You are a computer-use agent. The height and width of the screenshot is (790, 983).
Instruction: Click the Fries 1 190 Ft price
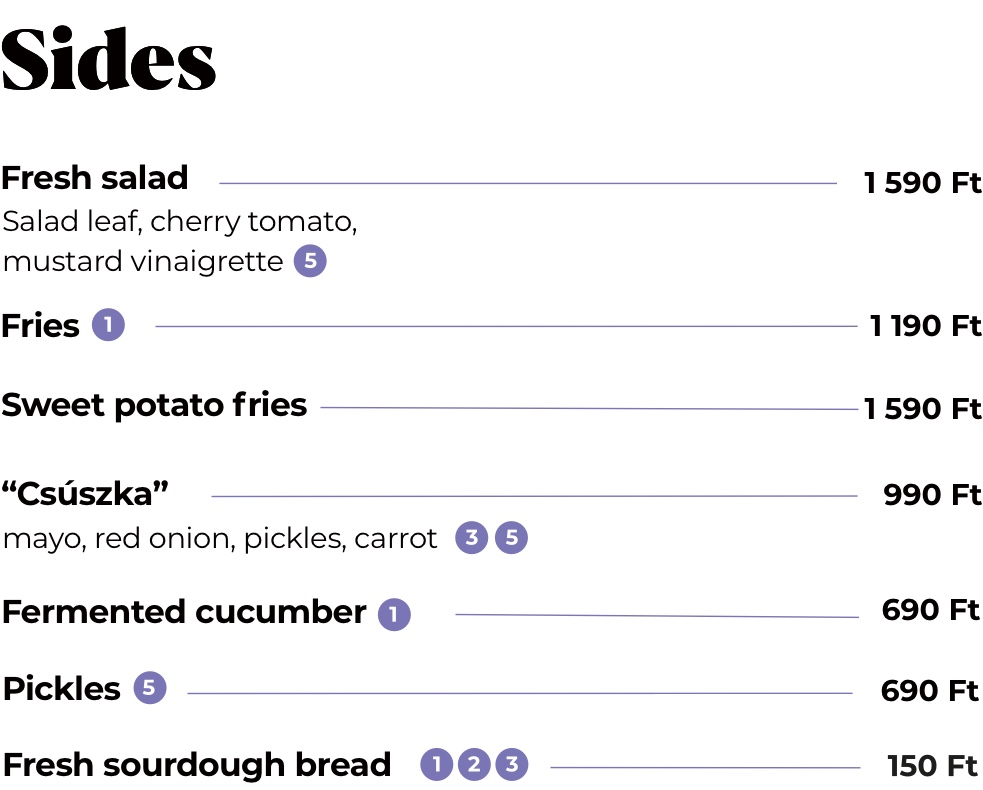coord(925,325)
